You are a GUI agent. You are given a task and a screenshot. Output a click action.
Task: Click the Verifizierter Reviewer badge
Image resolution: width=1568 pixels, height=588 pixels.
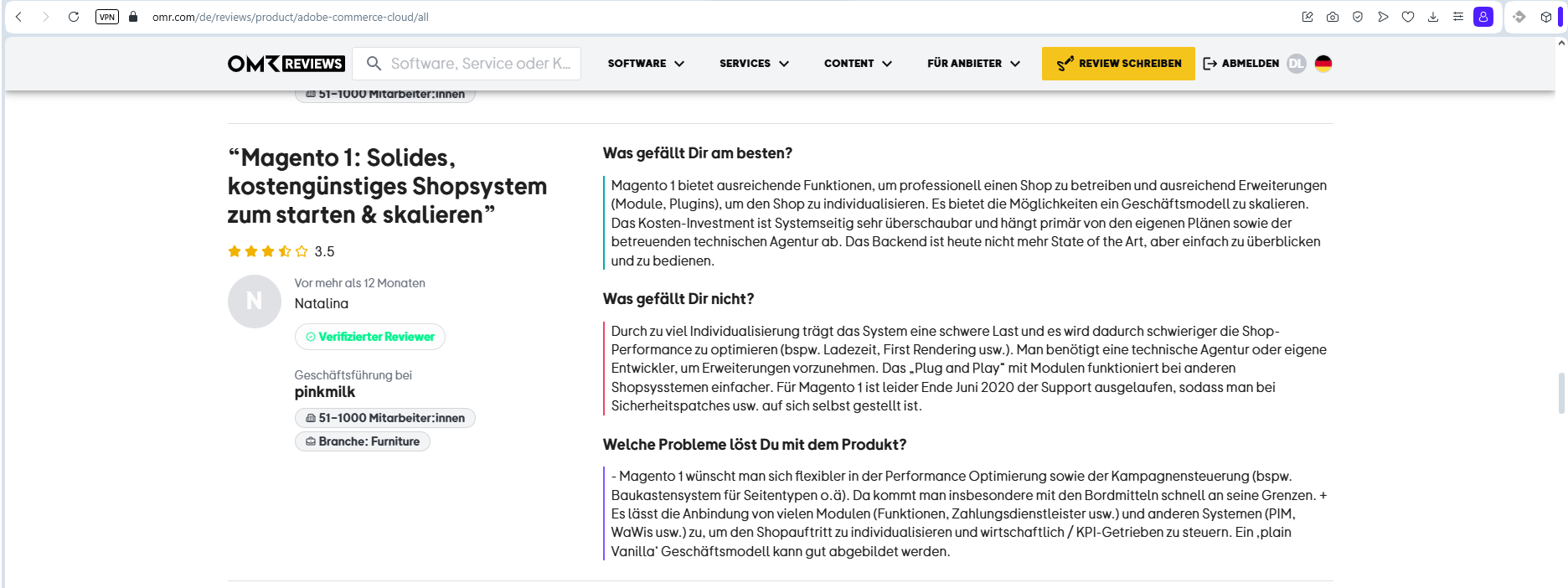[x=370, y=337]
